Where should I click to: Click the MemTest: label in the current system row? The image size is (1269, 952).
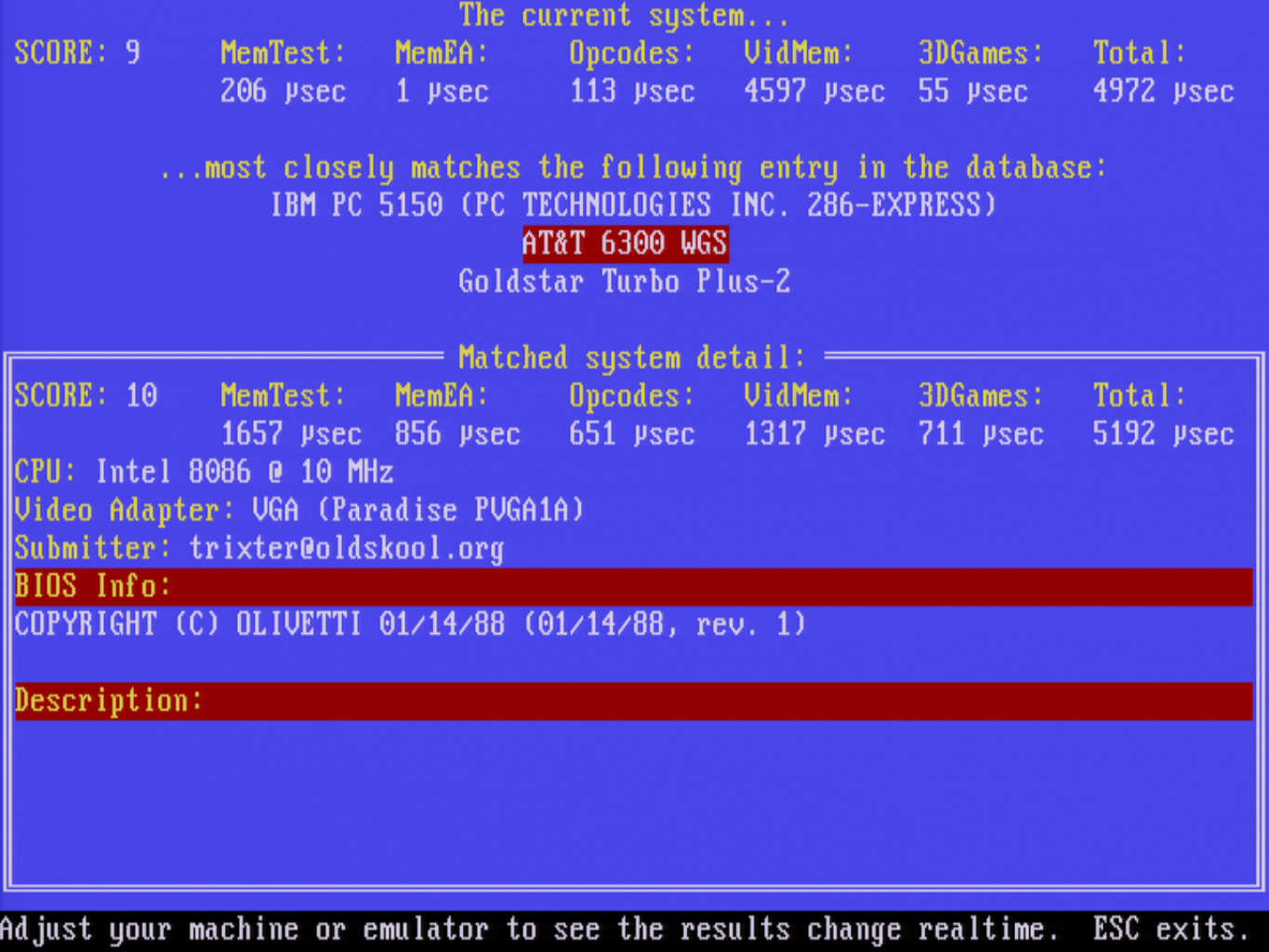point(283,53)
